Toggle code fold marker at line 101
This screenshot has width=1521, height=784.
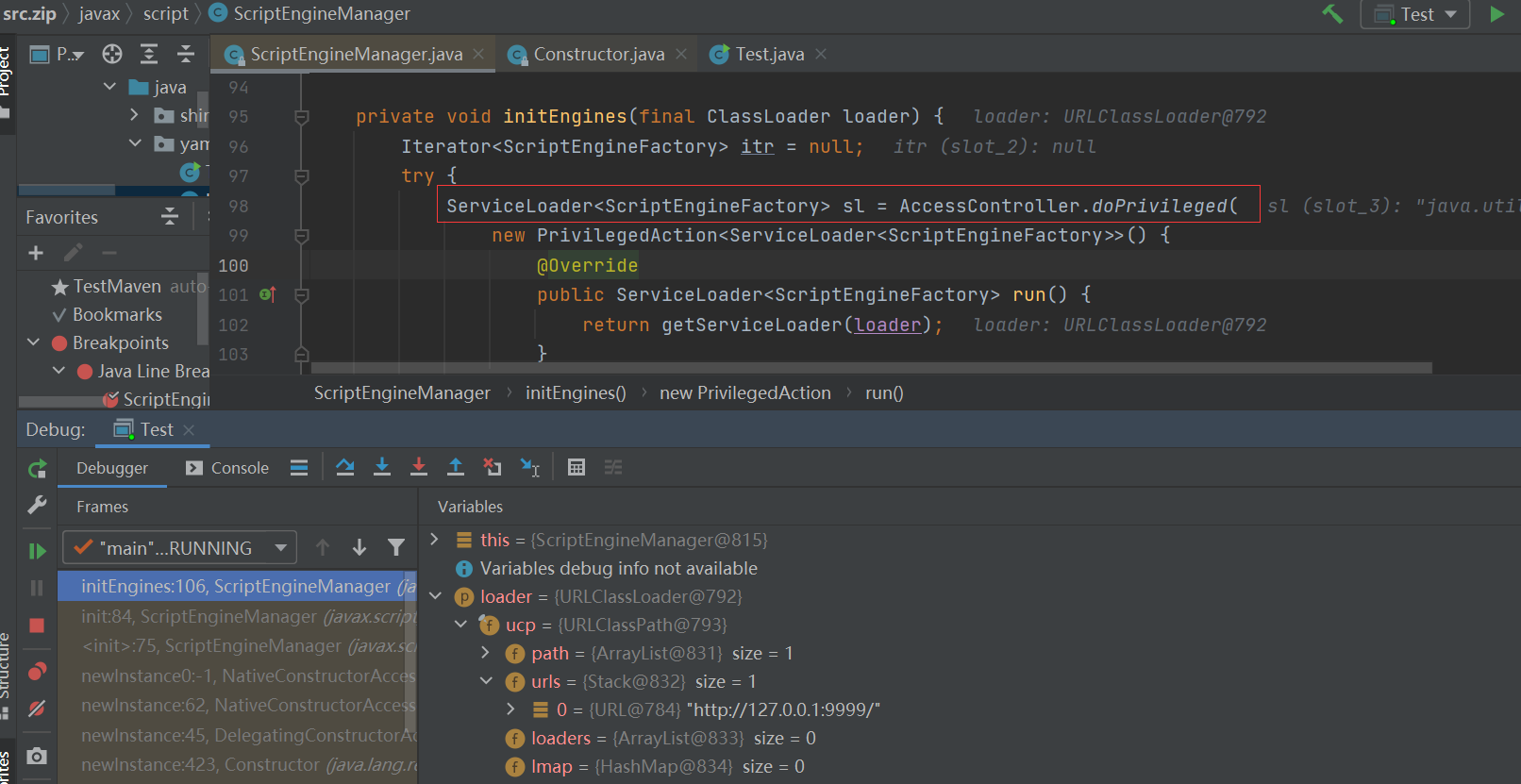(x=302, y=295)
